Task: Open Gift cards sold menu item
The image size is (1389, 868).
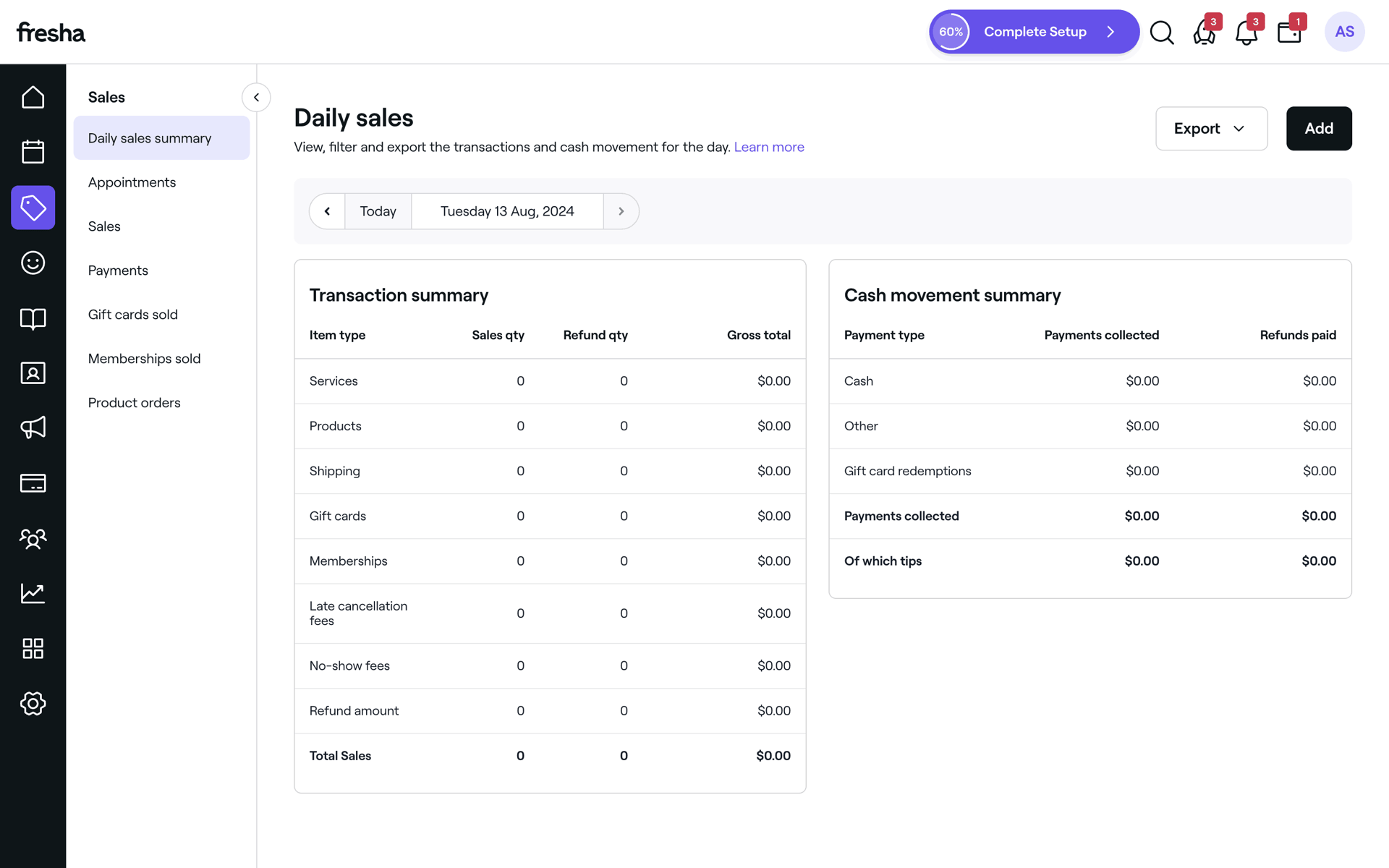Action: click(161, 315)
